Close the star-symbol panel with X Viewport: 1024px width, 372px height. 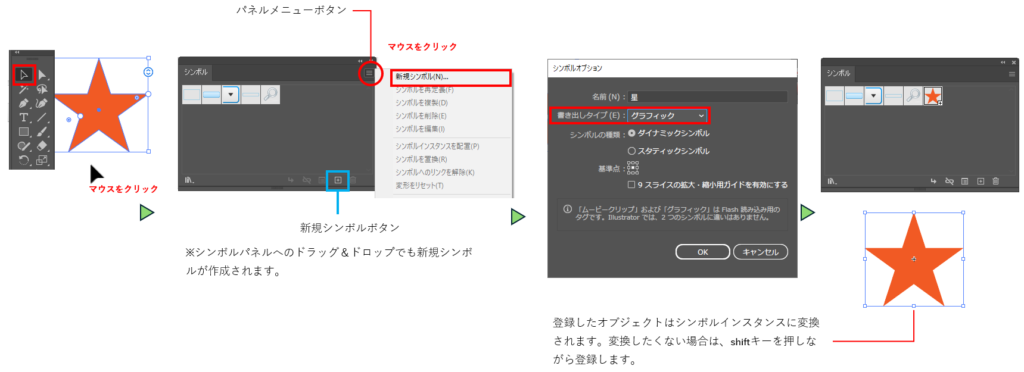tap(1014, 62)
